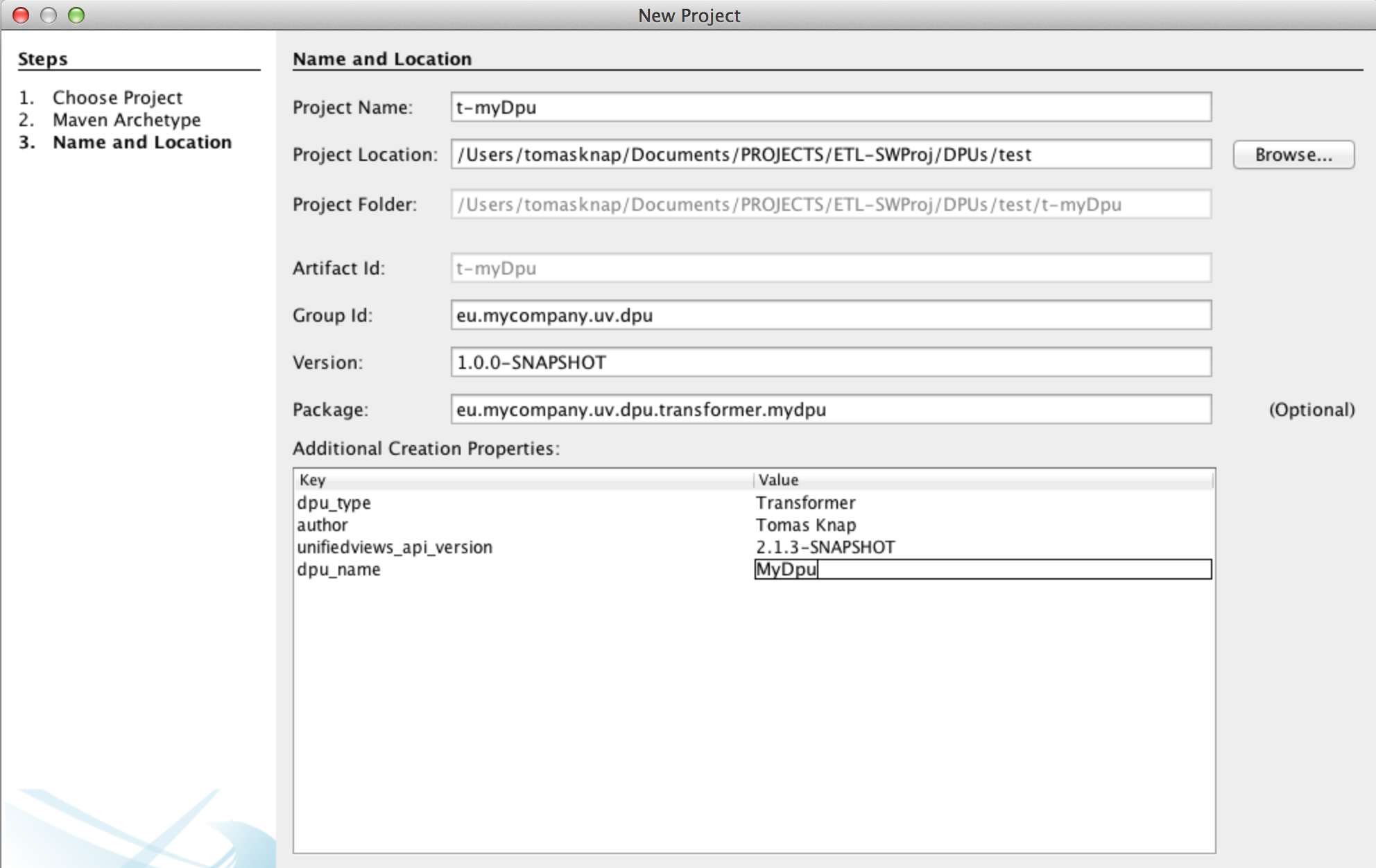The width and height of the screenshot is (1376, 868).
Task: Click the Project Location text field
Action: click(830, 155)
